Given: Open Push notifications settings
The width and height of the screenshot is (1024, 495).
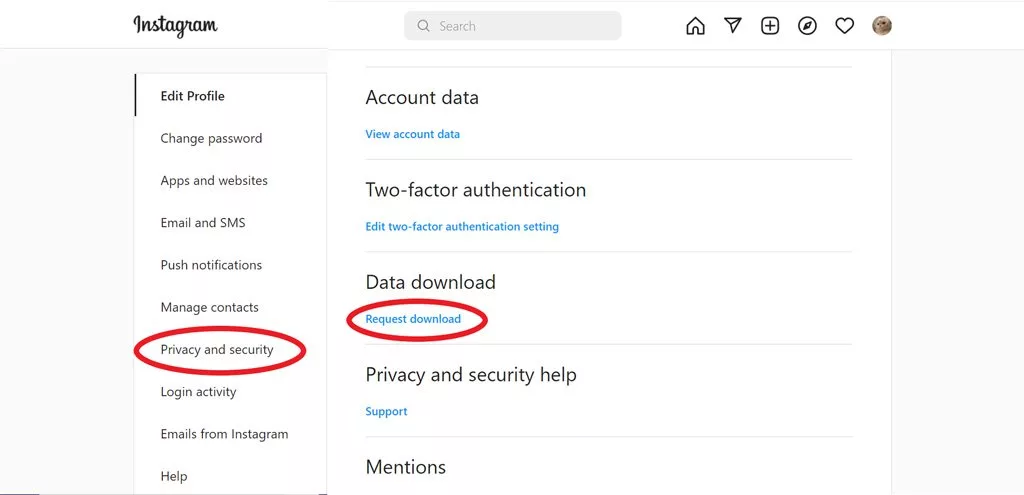Looking at the screenshot, I should tap(211, 265).
